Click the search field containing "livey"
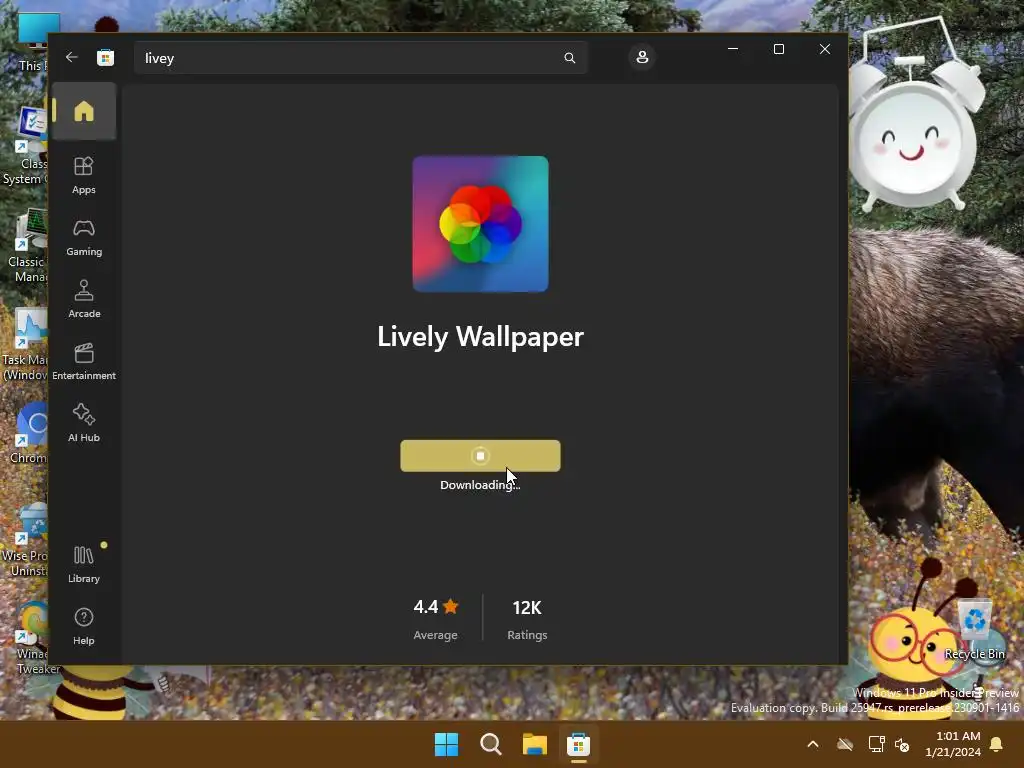This screenshot has width=1024, height=768. (x=360, y=58)
